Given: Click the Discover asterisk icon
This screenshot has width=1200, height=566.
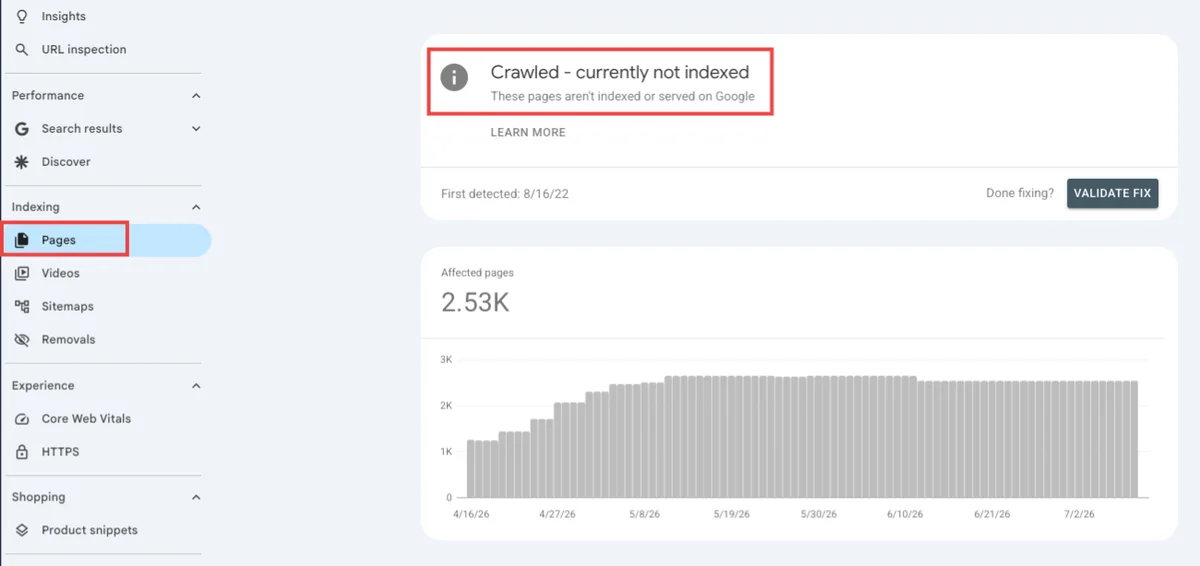Looking at the screenshot, I should (x=22, y=162).
